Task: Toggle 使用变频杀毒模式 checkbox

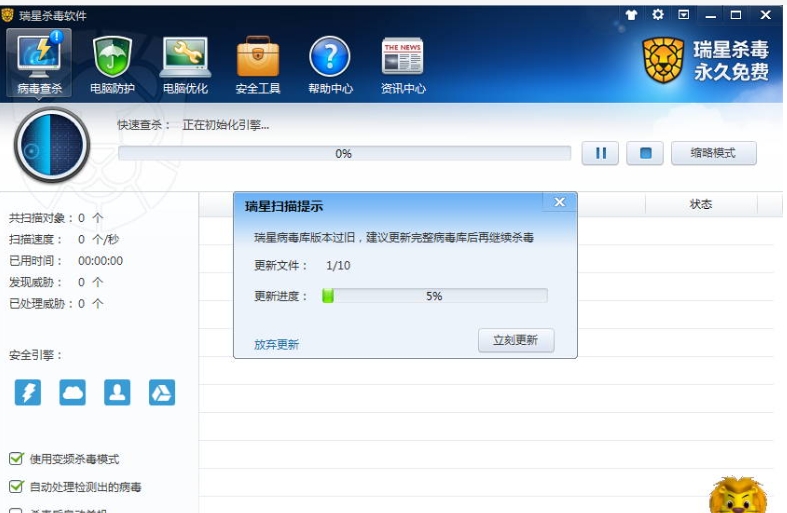Action: (x=16, y=458)
